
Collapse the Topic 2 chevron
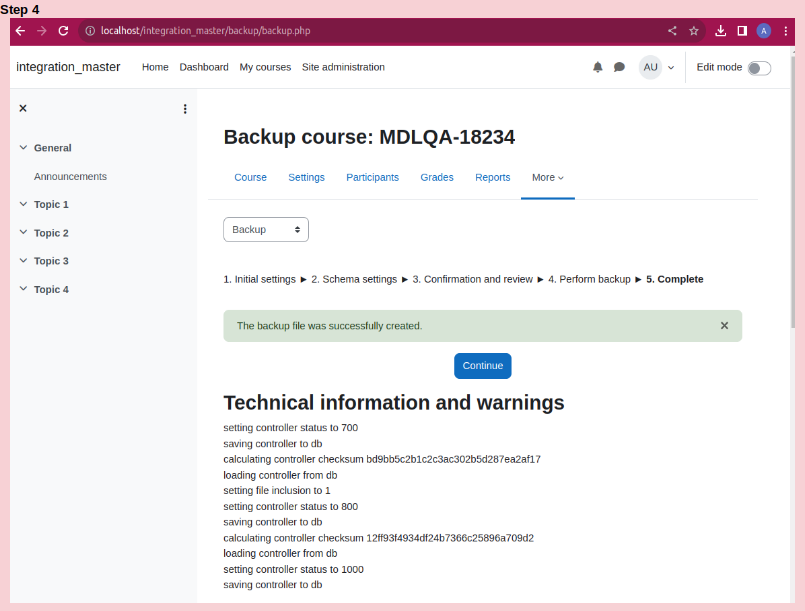point(23,232)
